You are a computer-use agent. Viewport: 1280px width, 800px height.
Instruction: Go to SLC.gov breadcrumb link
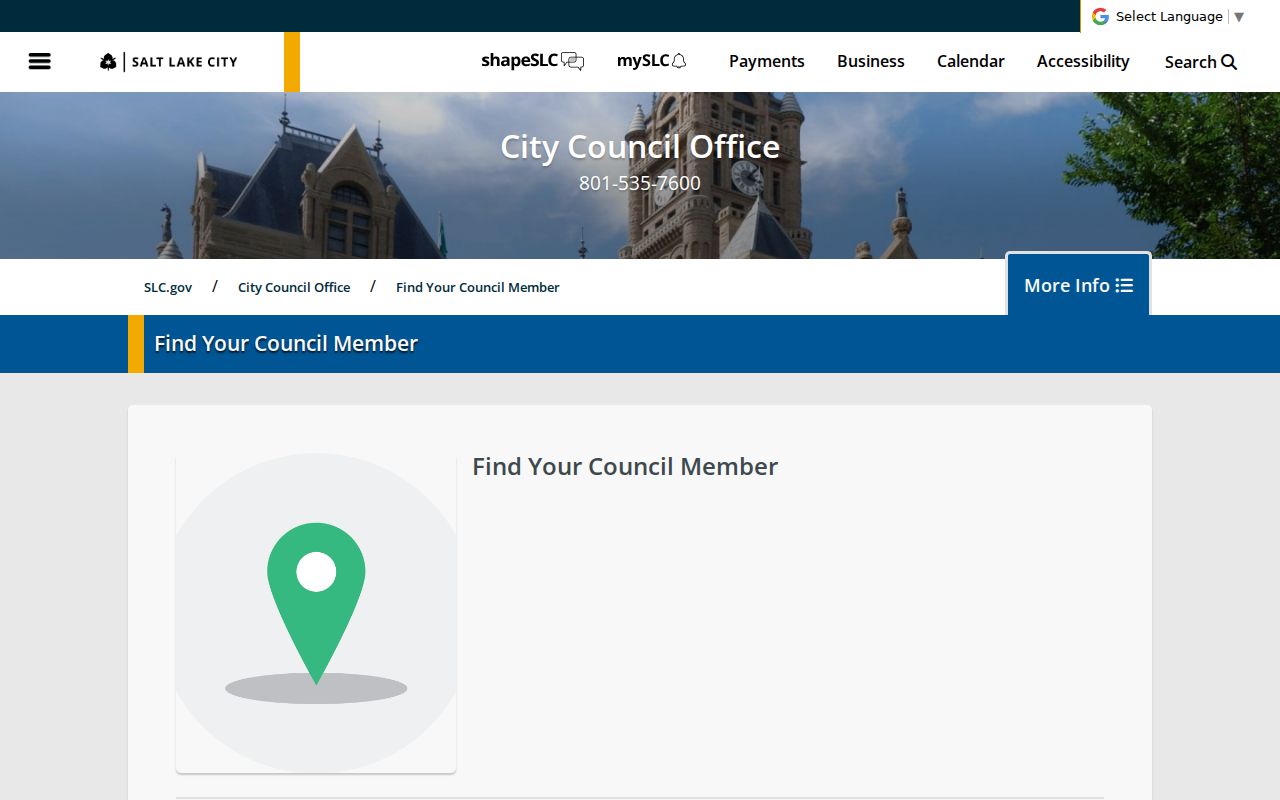tap(168, 287)
